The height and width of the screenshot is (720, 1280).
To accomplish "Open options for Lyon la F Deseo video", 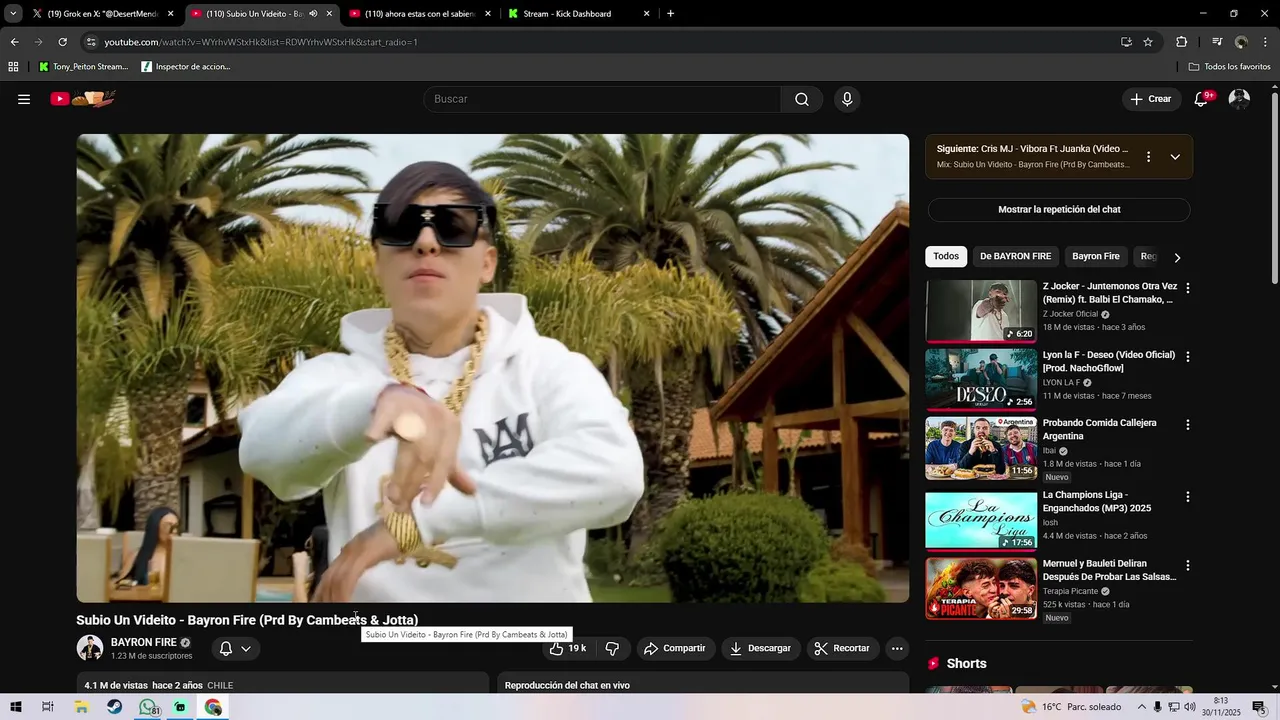I will (1188, 357).
